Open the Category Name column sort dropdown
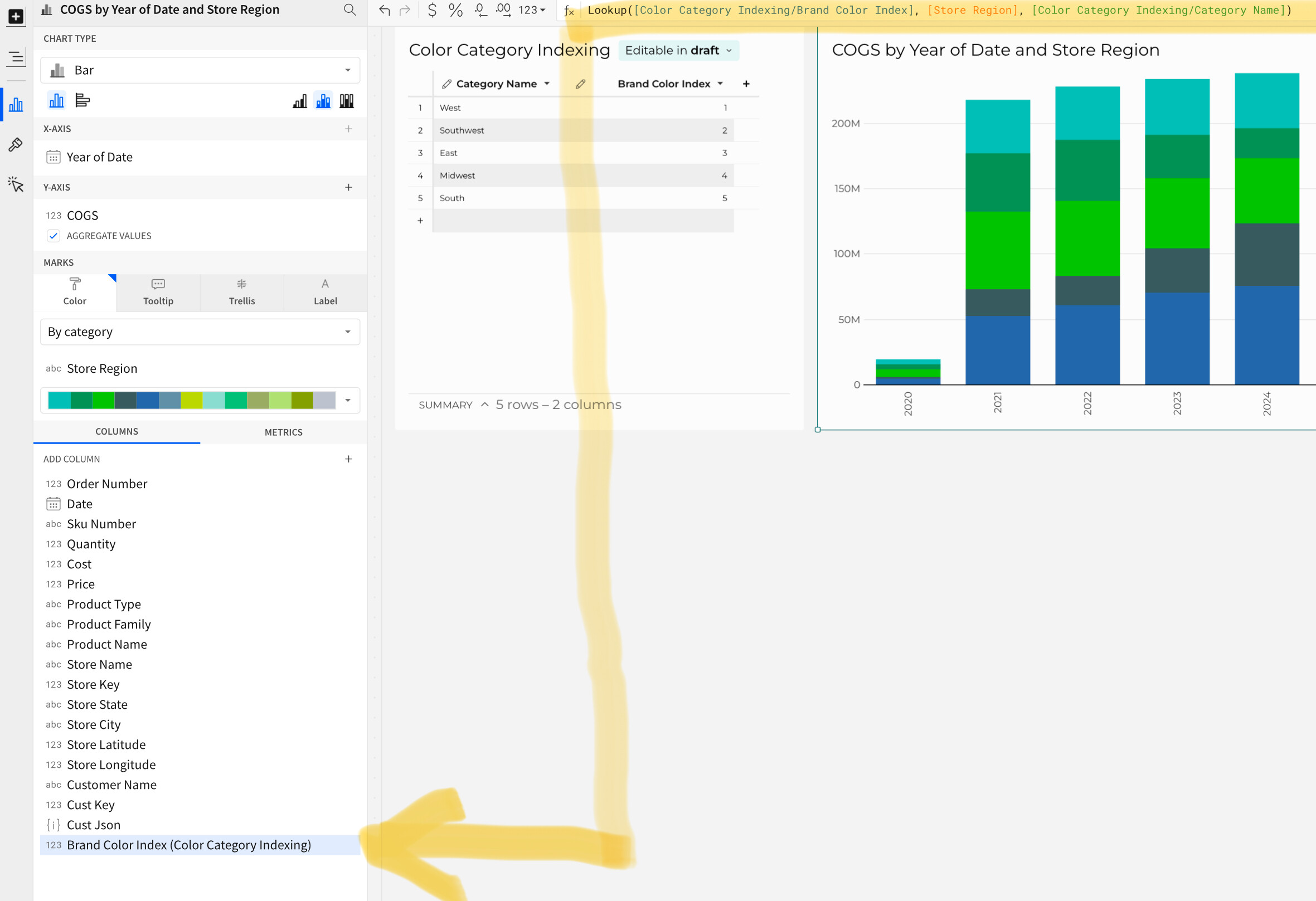This screenshot has height=901, width=1316. [x=547, y=83]
